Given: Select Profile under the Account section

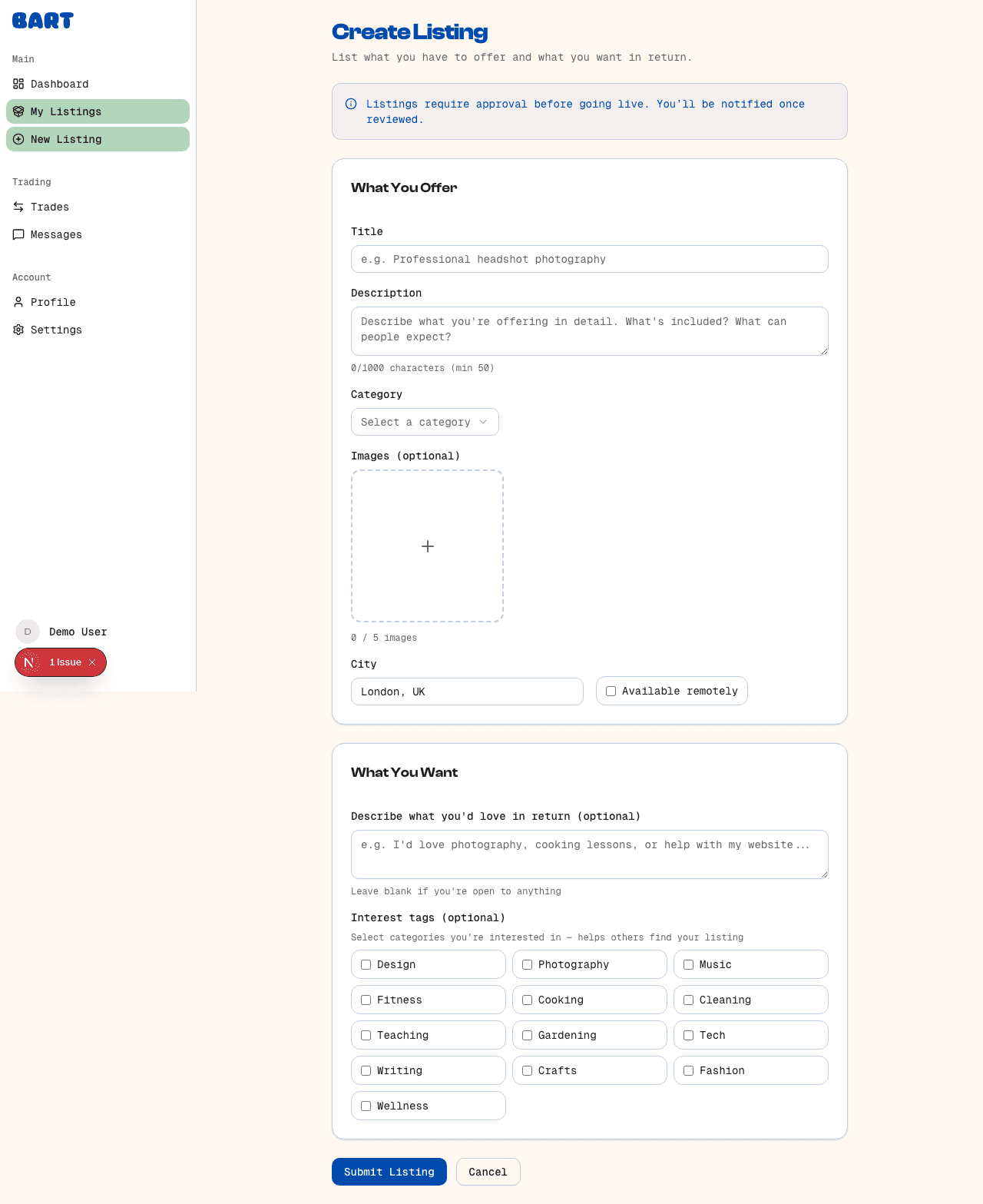Looking at the screenshot, I should point(52,302).
